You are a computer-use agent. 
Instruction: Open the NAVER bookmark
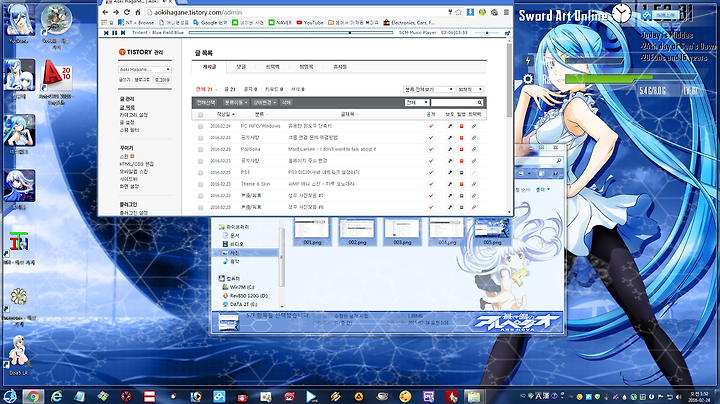click(280, 22)
